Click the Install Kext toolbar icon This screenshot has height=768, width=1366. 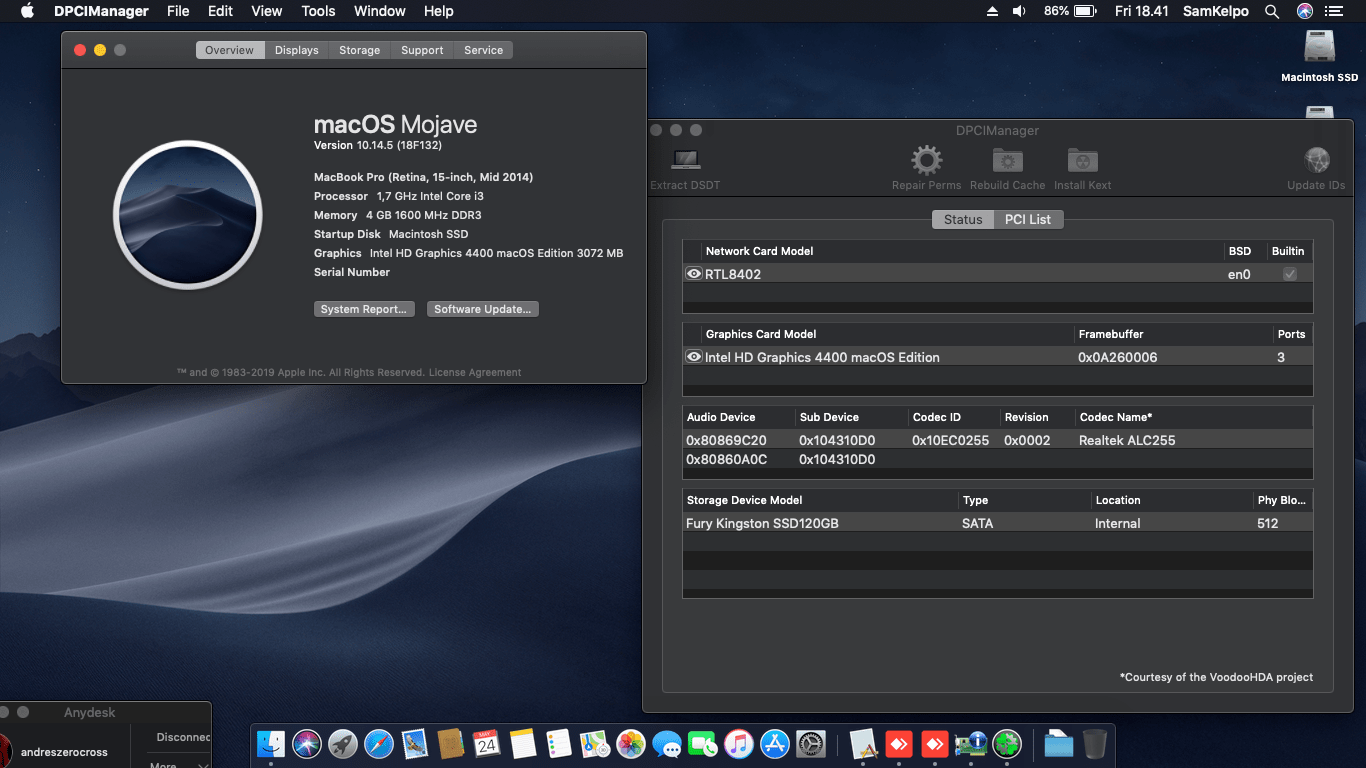click(1081, 160)
